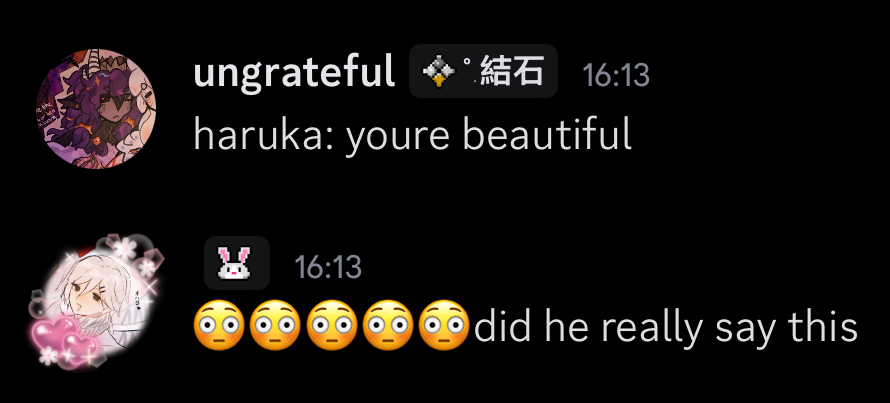Click the 16:13 timestamp beside the bunny badge
This screenshot has width=890, height=403.
(x=328, y=266)
